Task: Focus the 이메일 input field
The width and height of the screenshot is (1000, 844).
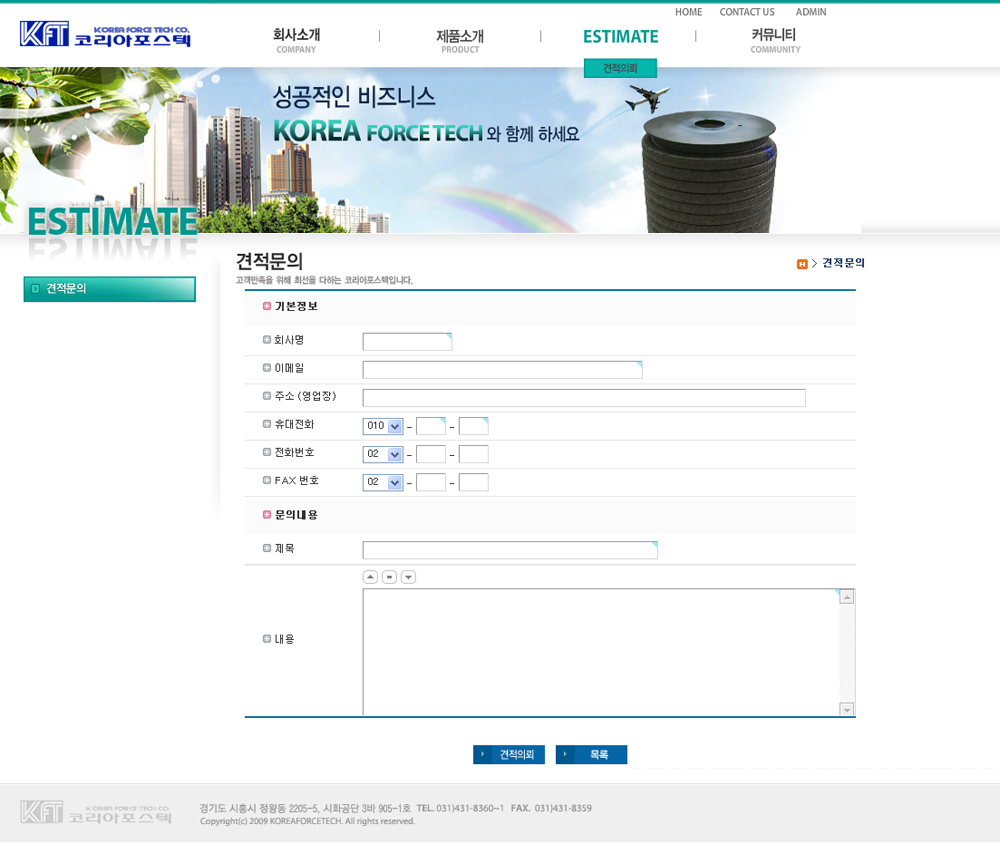Action: click(x=502, y=370)
